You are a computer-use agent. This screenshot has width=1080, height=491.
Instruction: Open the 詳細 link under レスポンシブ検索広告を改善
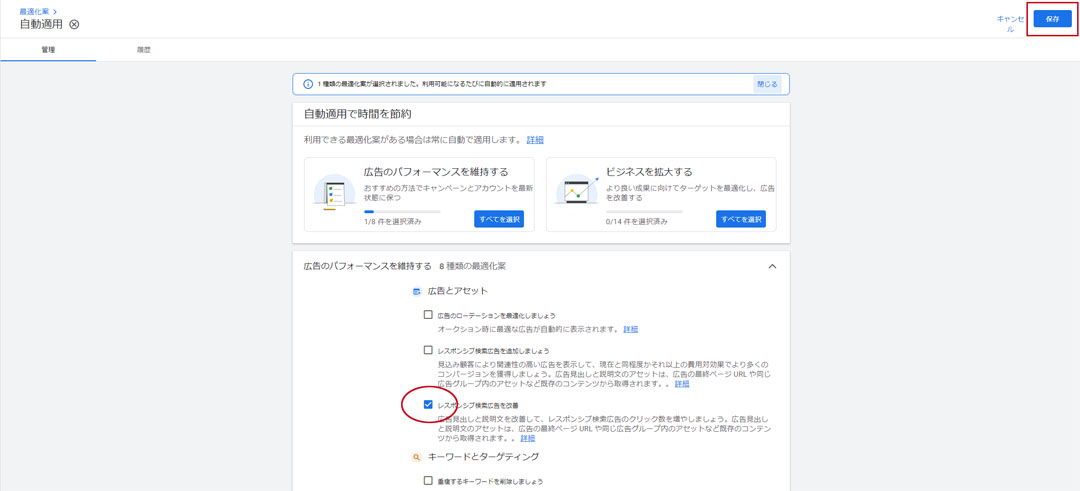click(x=528, y=438)
